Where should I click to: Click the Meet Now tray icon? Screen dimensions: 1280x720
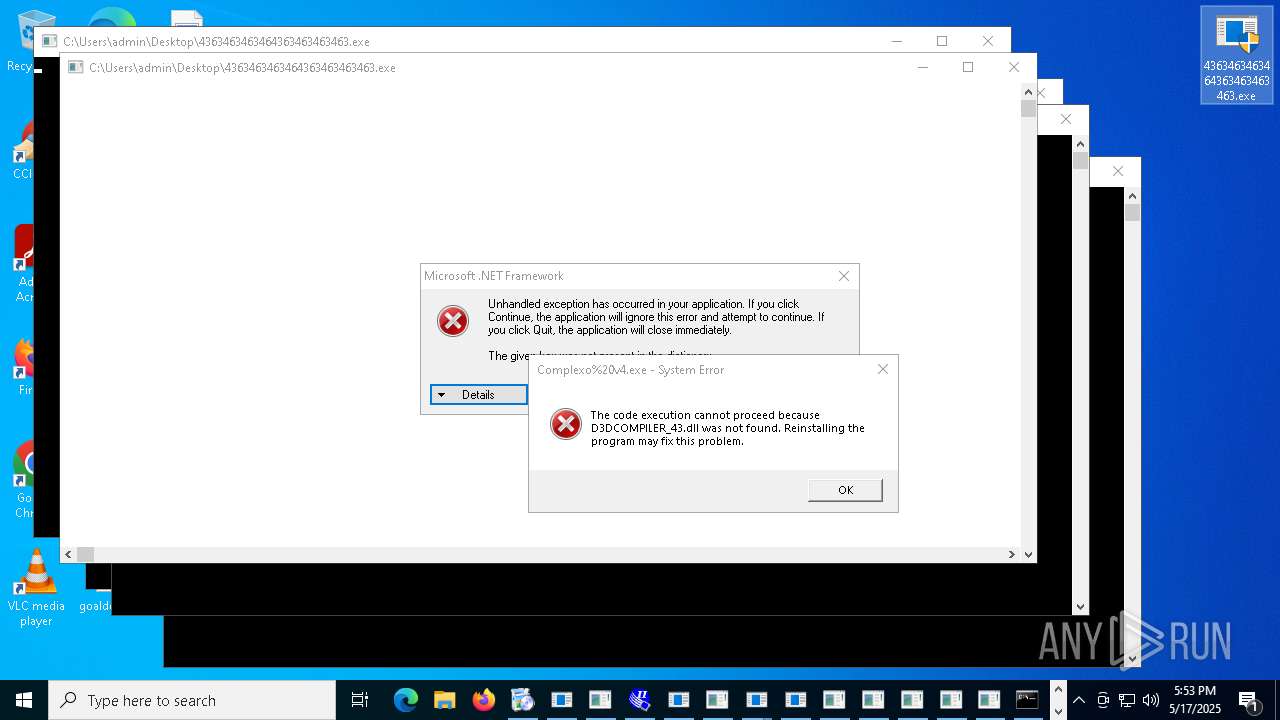pos(1103,700)
